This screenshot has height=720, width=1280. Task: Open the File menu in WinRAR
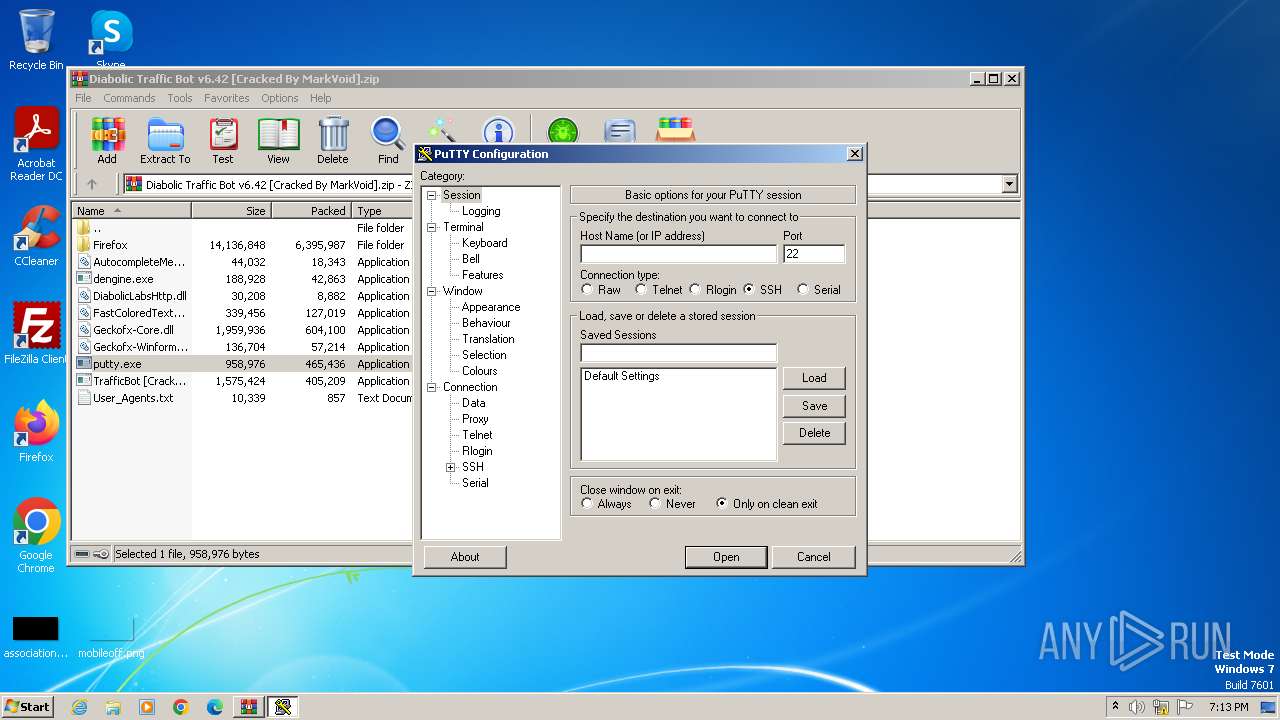[x=83, y=98]
